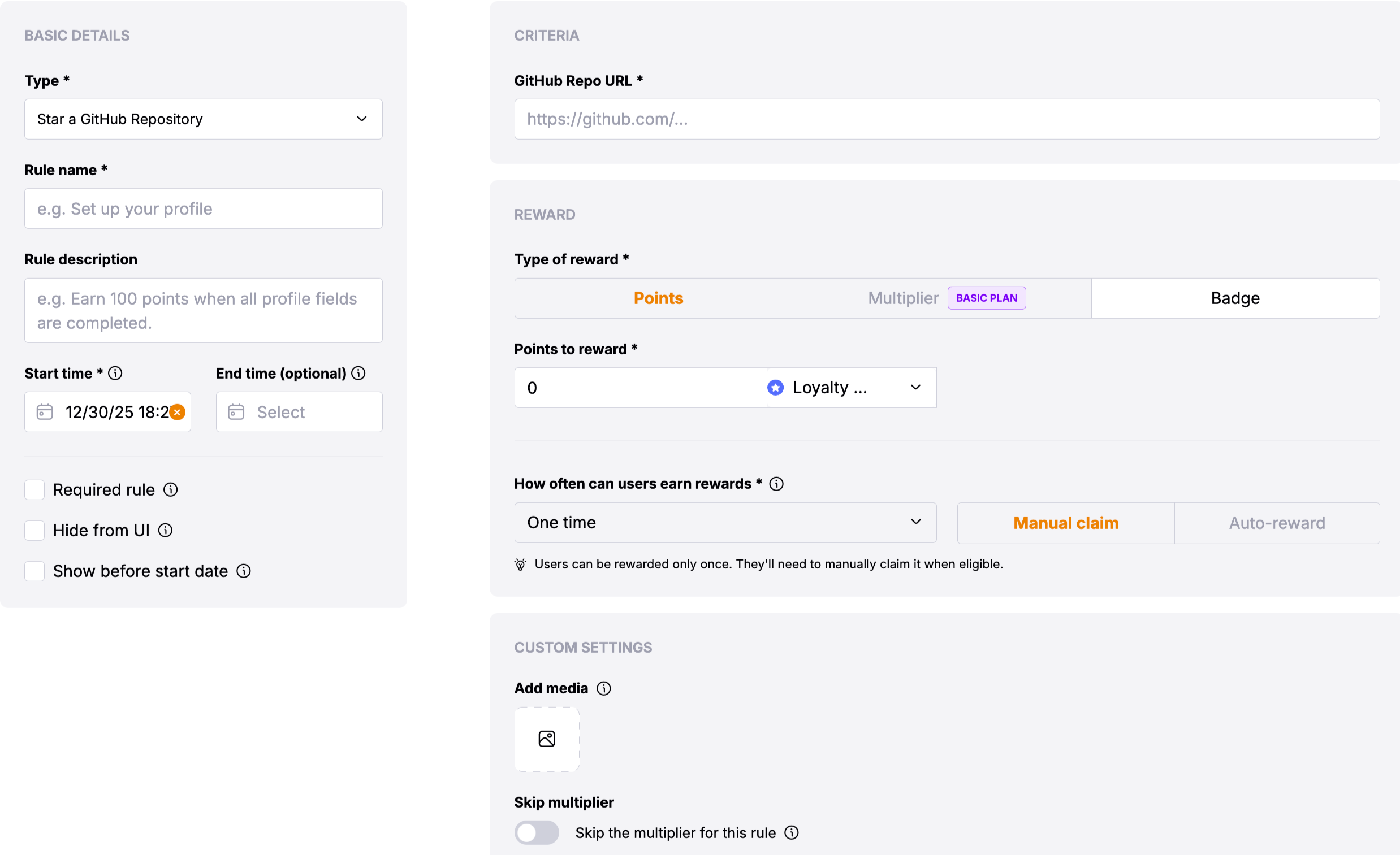Click the info icon next to Add media
Image resolution: width=1400 pixels, height=855 pixels.
tap(604, 688)
